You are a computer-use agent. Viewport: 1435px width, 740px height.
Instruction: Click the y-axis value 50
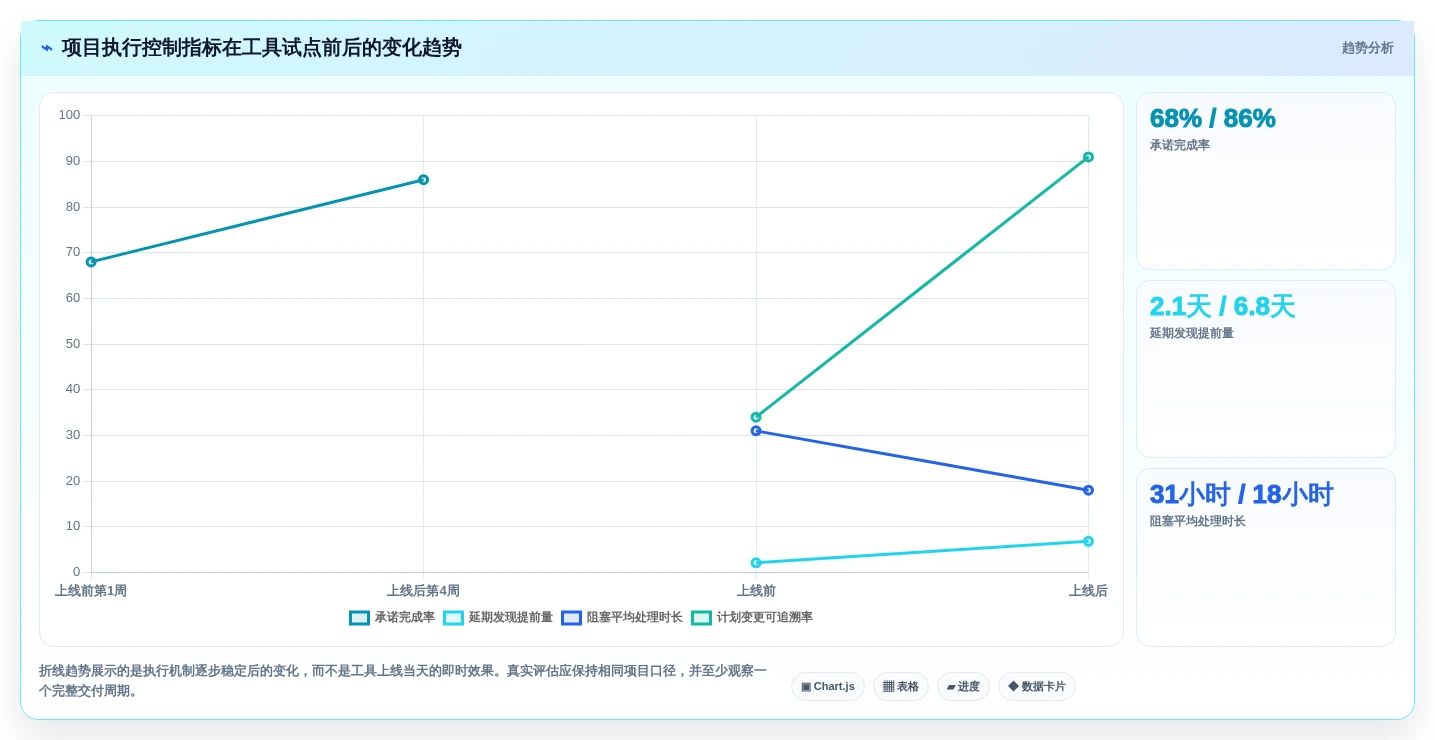click(x=73, y=344)
